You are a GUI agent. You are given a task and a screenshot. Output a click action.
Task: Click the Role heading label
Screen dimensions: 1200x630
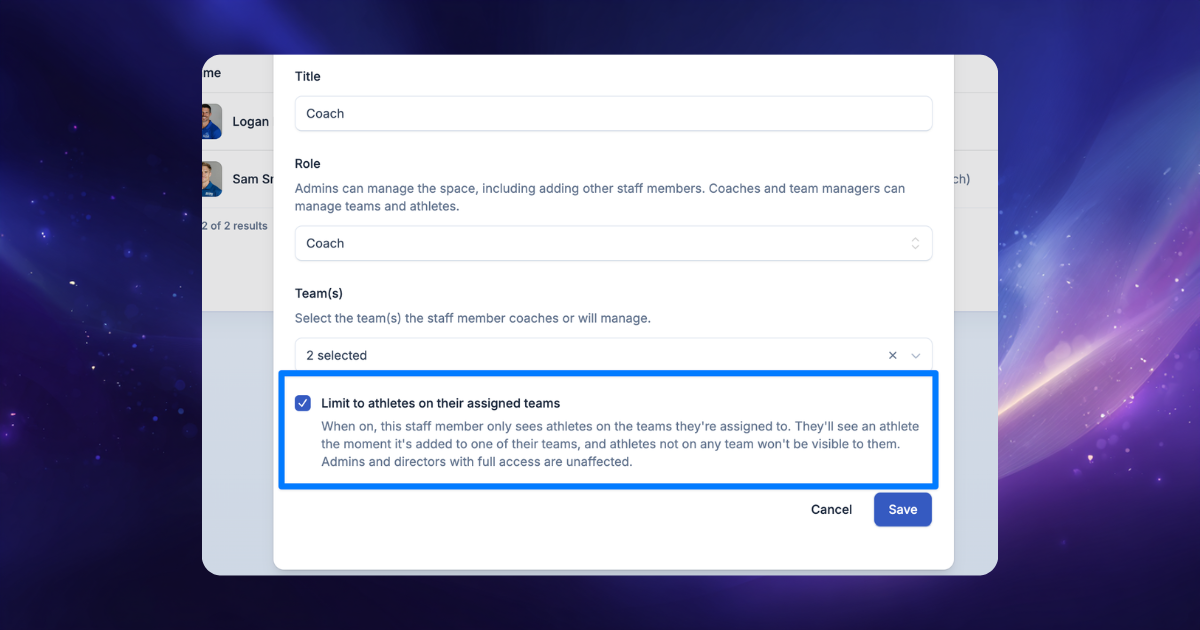click(x=307, y=163)
